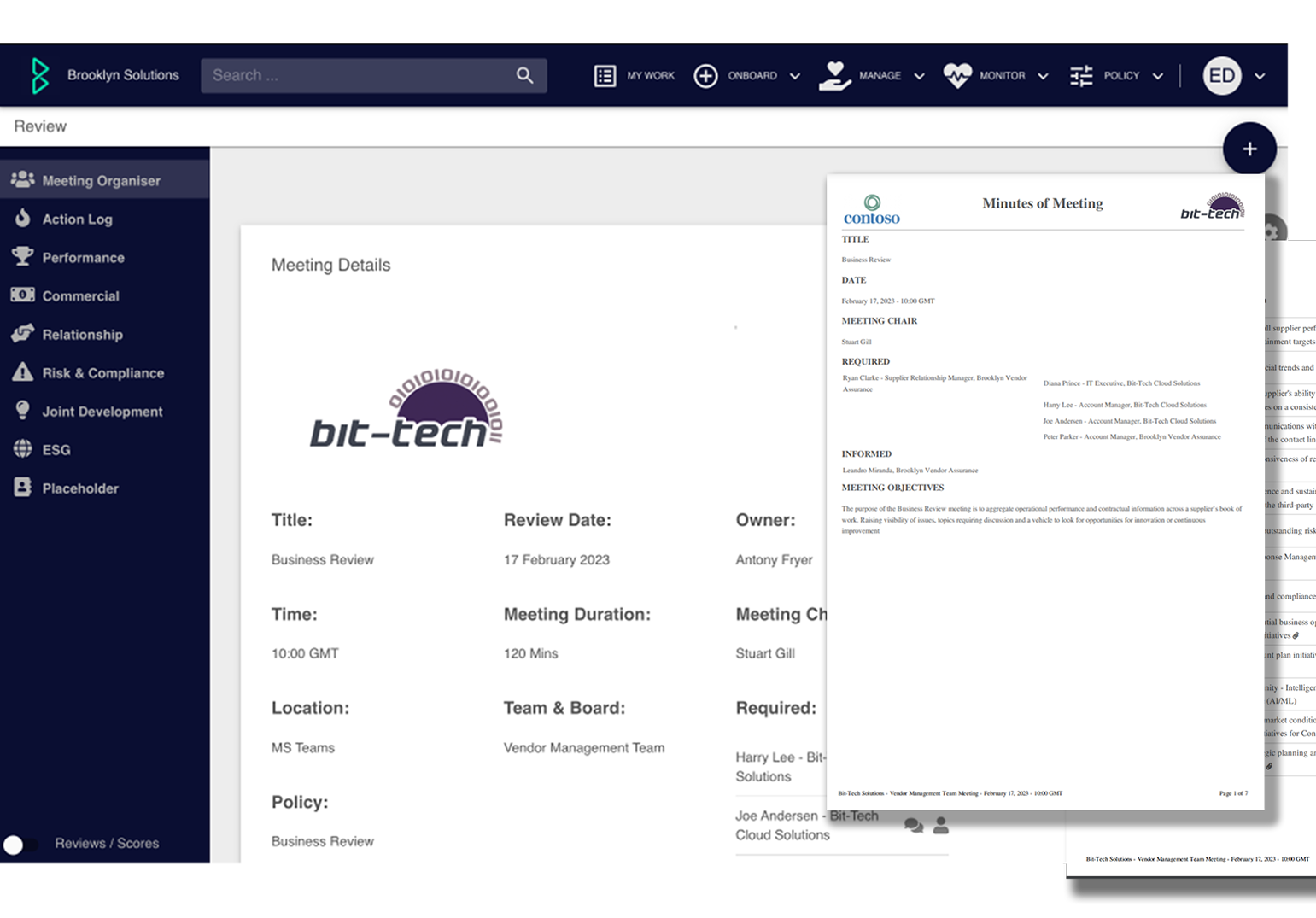This screenshot has width=1316, height=918.
Task: Click the Risk & Compliance warning icon
Action: (x=22, y=371)
